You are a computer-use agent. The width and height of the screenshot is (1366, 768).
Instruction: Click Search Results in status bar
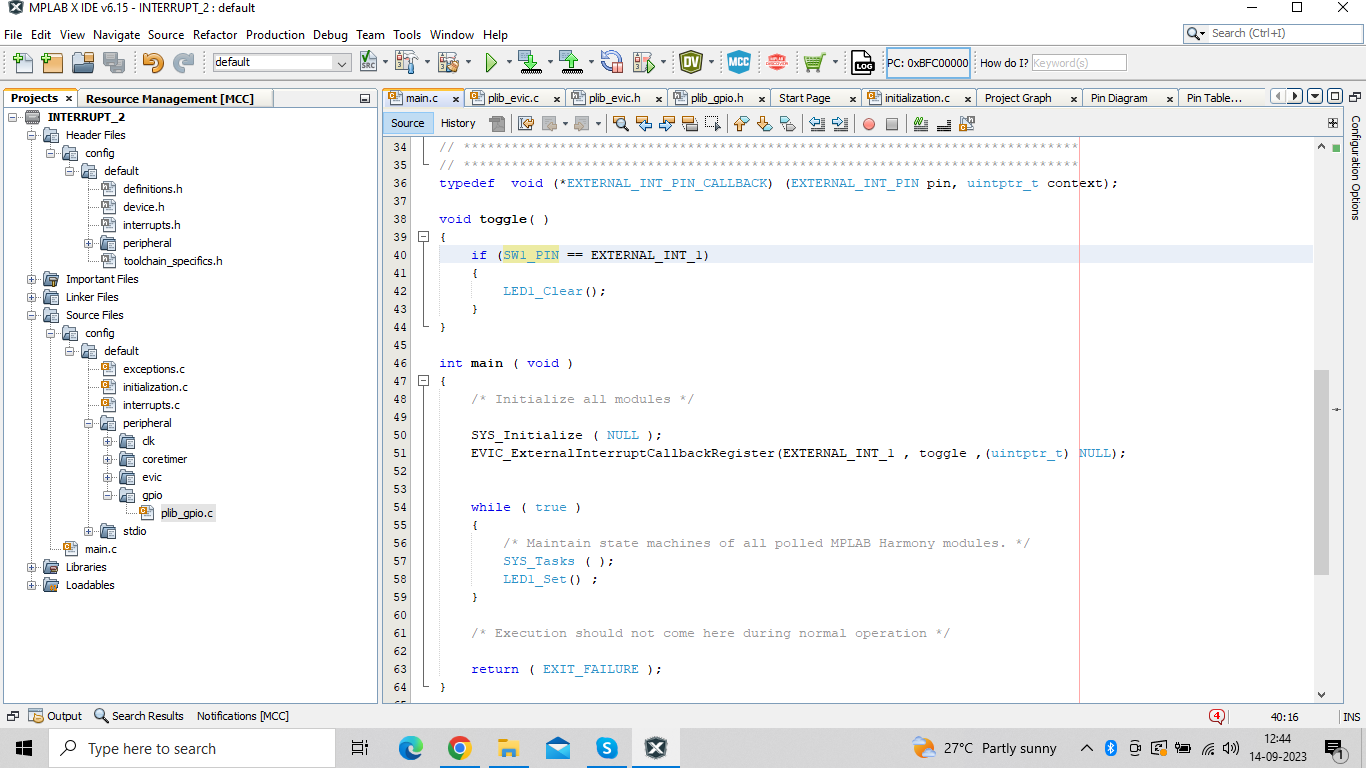[x=139, y=716]
